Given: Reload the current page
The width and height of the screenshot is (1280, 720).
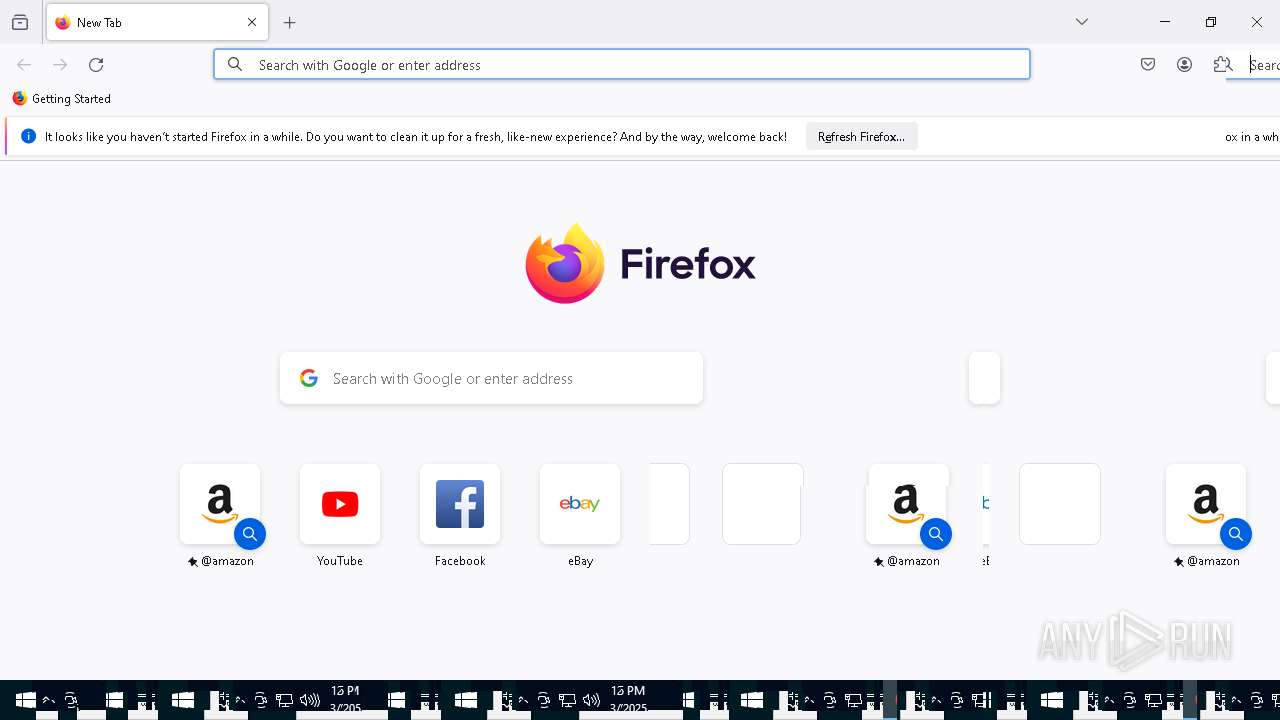Looking at the screenshot, I should click(x=96, y=65).
